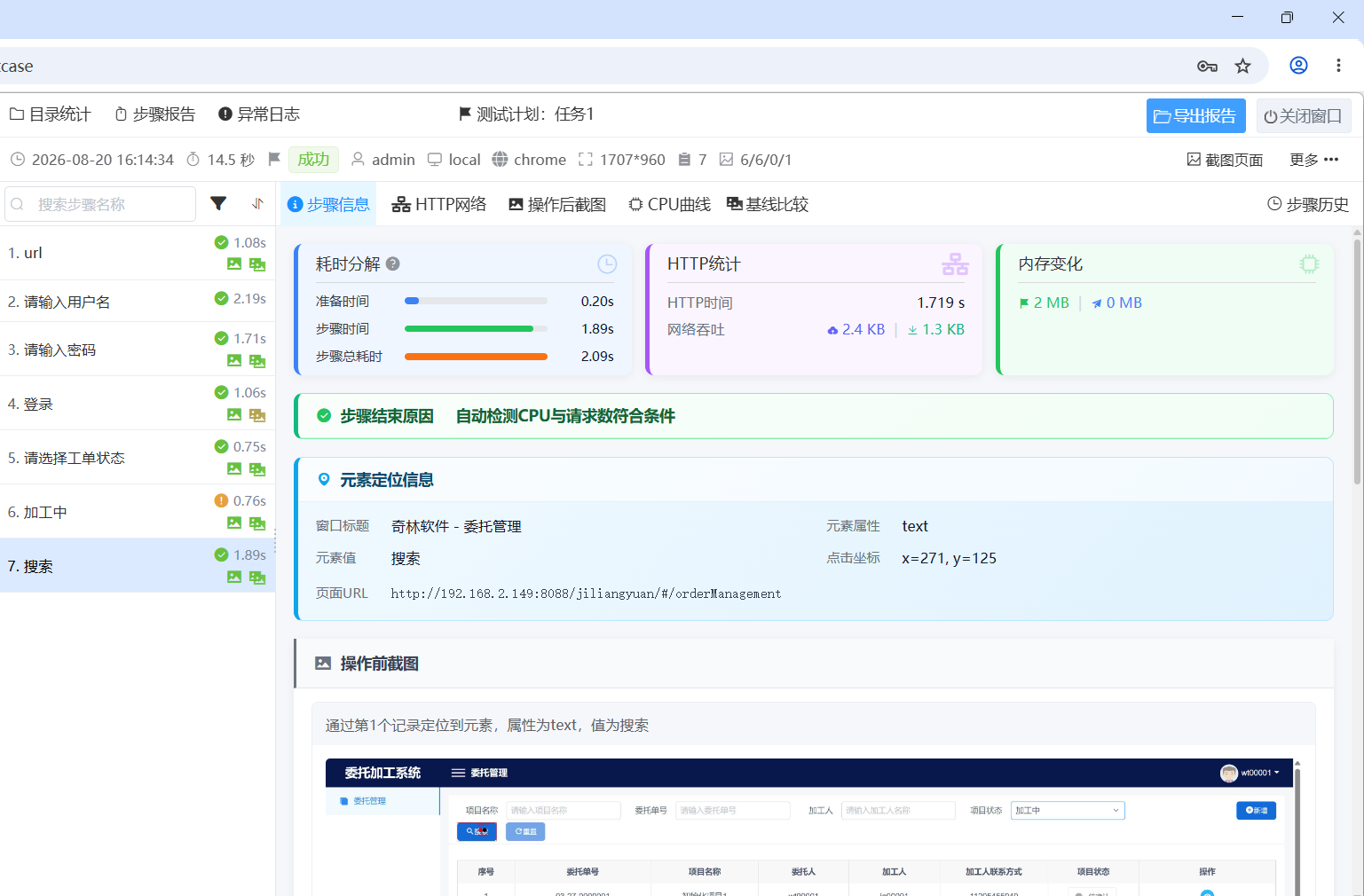This screenshot has width=1364, height=896.
Task: Click the 2.4 KB upload value
Action: pos(856,329)
